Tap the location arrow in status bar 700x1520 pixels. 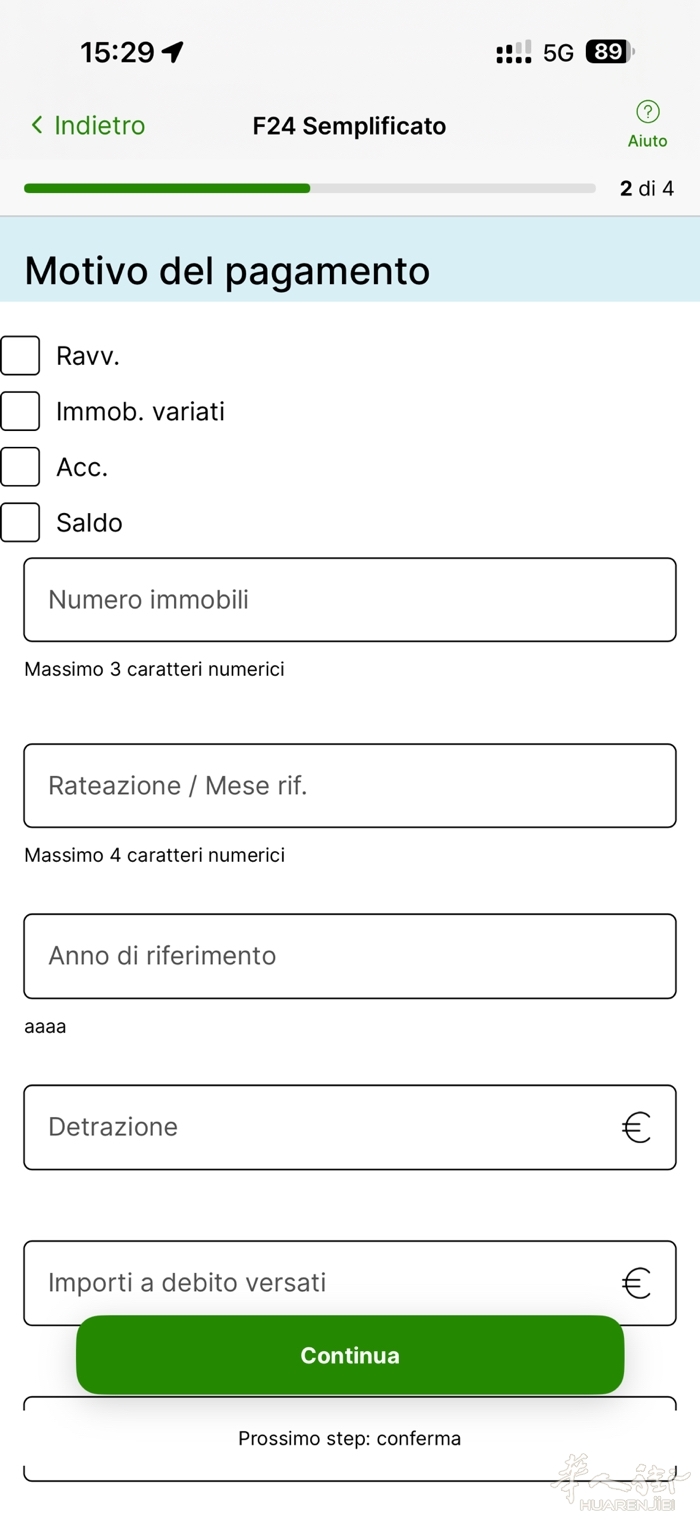pos(173,52)
